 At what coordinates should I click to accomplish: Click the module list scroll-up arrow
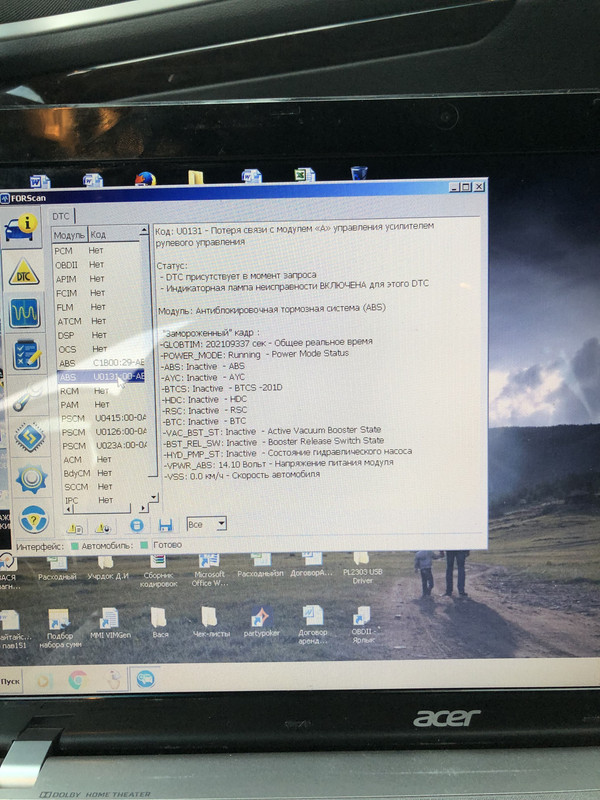point(144,231)
